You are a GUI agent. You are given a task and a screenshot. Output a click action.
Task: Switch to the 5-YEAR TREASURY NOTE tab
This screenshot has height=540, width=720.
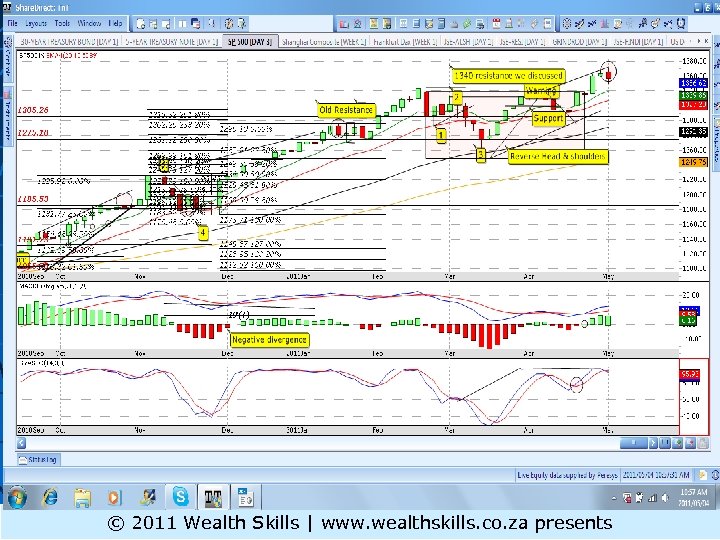point(171,41)
